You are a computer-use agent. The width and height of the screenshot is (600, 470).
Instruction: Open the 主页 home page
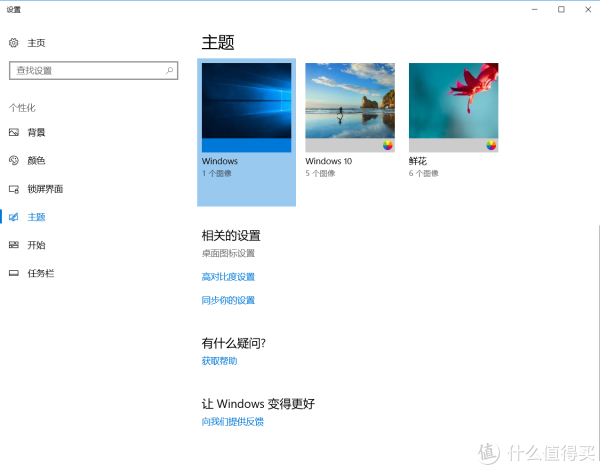point(36,43)
